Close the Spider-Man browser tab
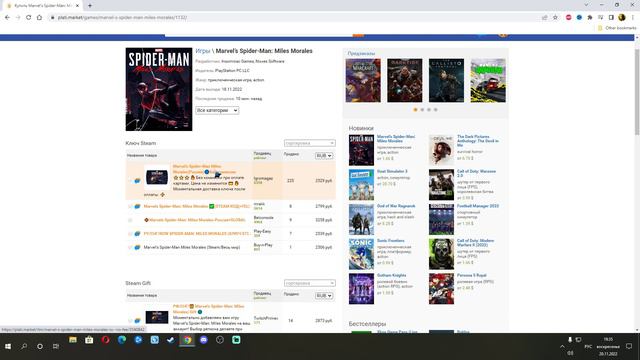 click(x=77, y=6)
